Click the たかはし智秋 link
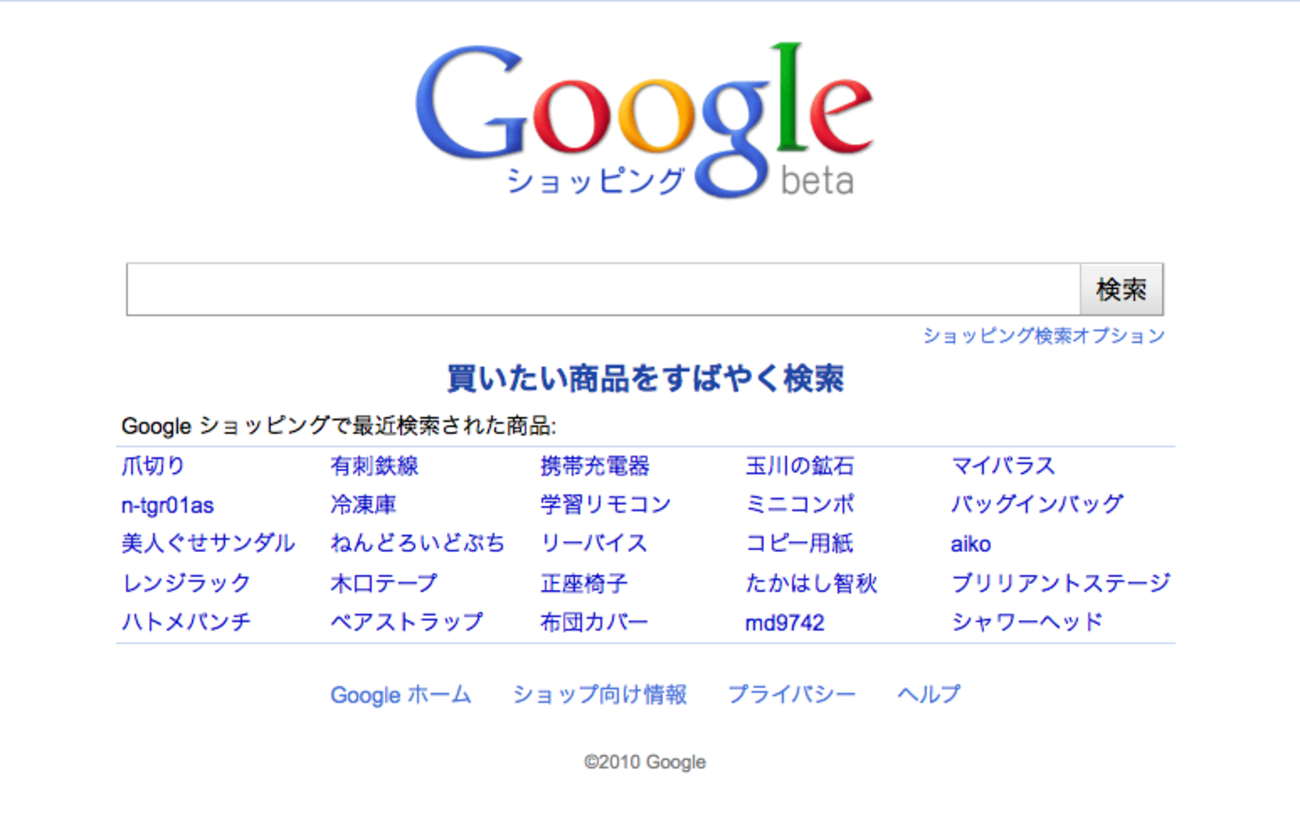 811,583
